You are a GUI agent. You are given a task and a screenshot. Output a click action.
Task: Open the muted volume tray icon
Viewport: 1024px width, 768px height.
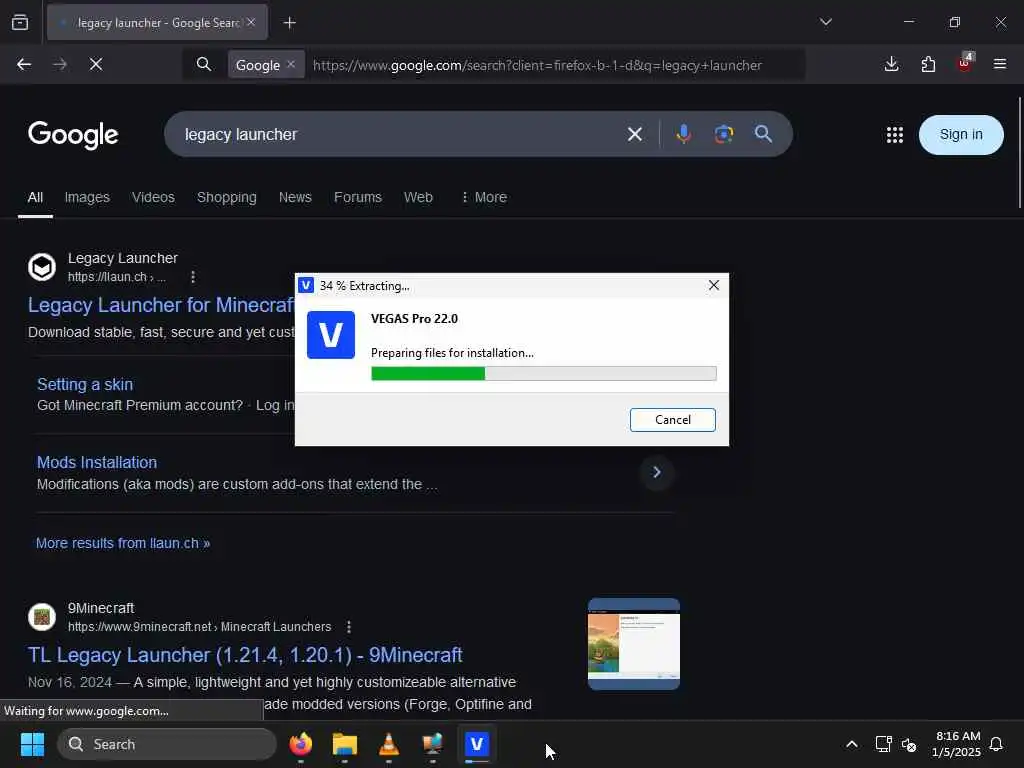click(908, 744)
